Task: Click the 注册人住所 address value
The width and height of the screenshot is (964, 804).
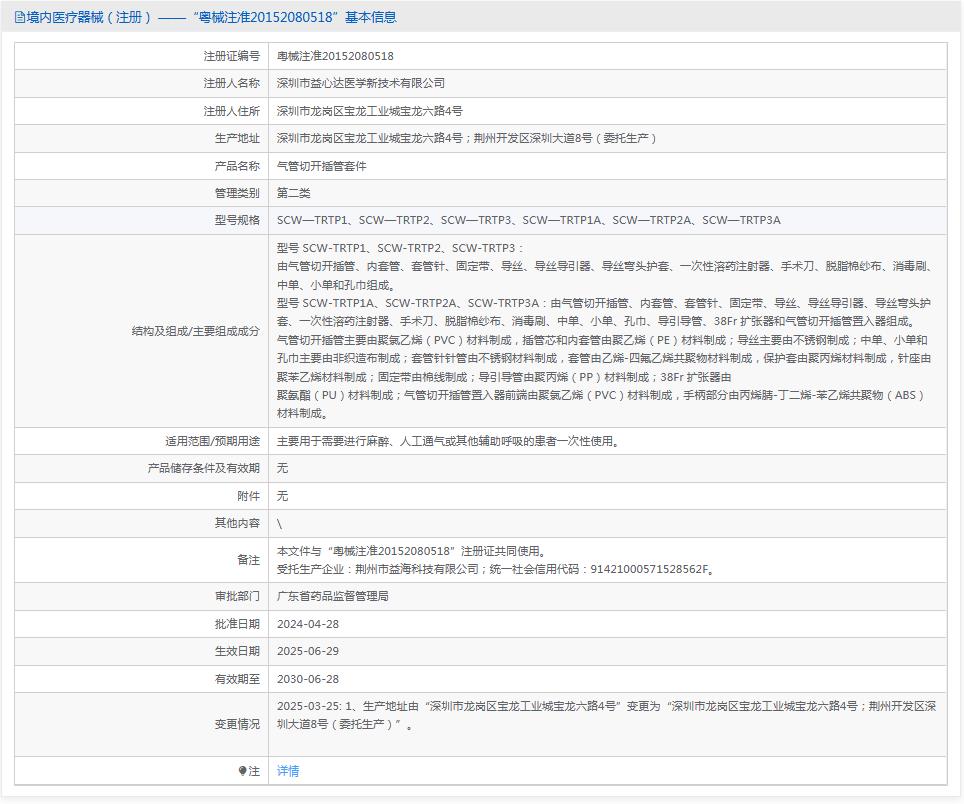Action: (x=369, y=111)
